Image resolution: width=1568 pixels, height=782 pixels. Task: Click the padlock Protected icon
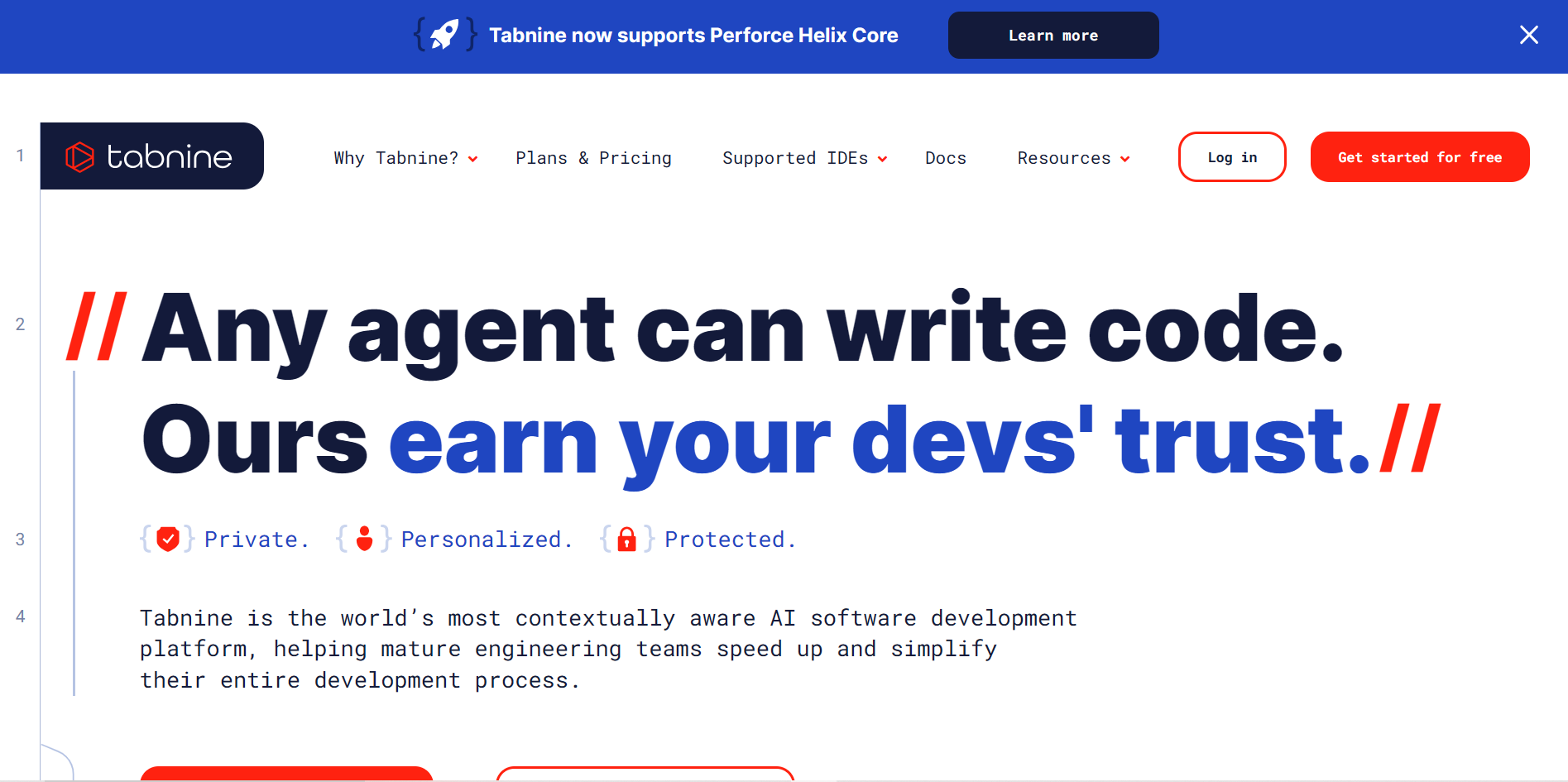point(627,539)
